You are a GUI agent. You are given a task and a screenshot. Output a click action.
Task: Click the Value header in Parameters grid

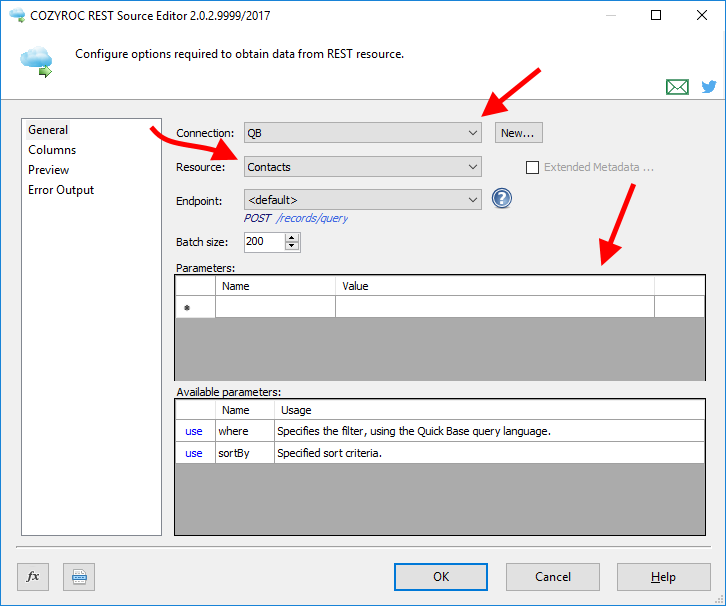click(495, 286)
